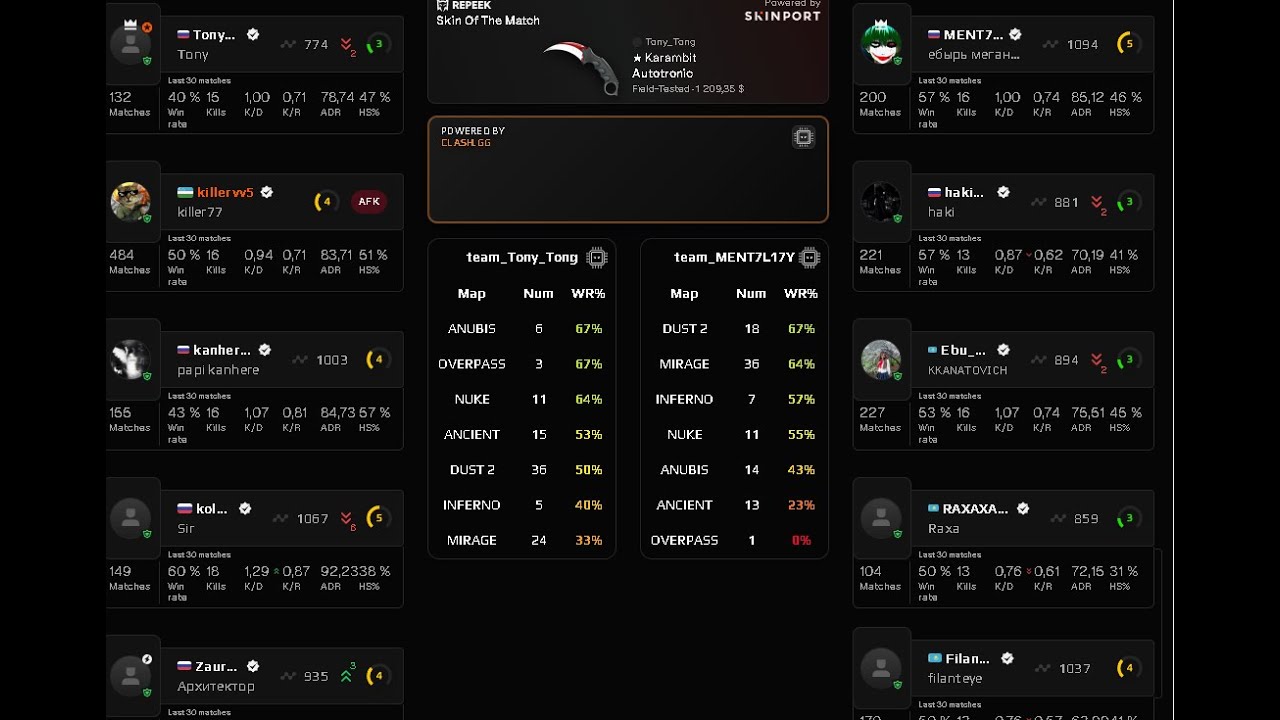The width and height of the screenshot is (1280, 720).
Task: Click skill level 4 icon in Filan's row
Action: coord(1128,668)
